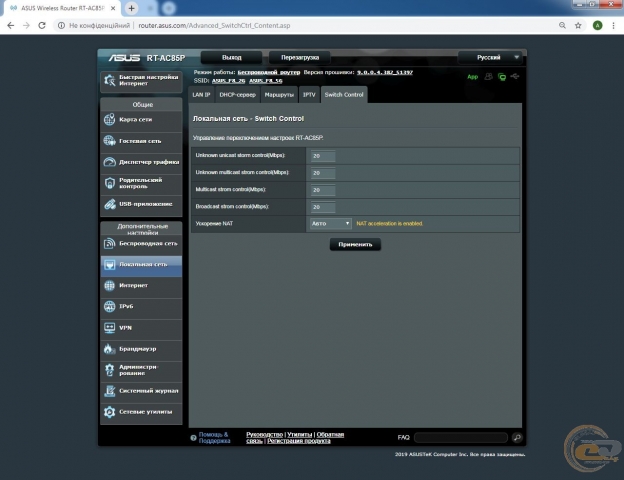Expand the Ускорение NAT dropdown

[x=330, y=223]
